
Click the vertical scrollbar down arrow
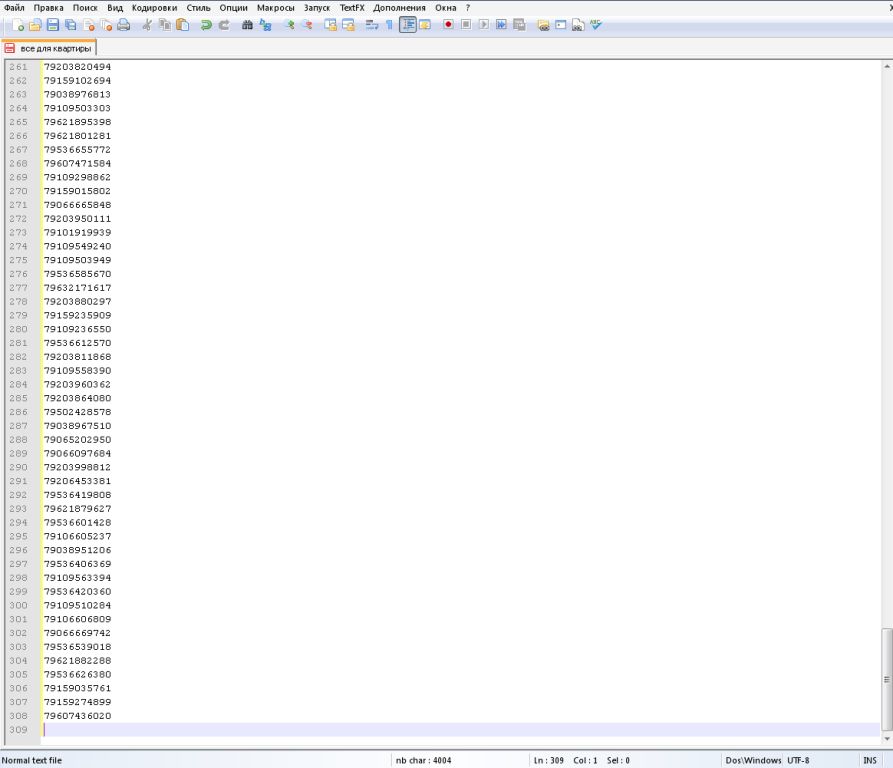pos(887,738)
